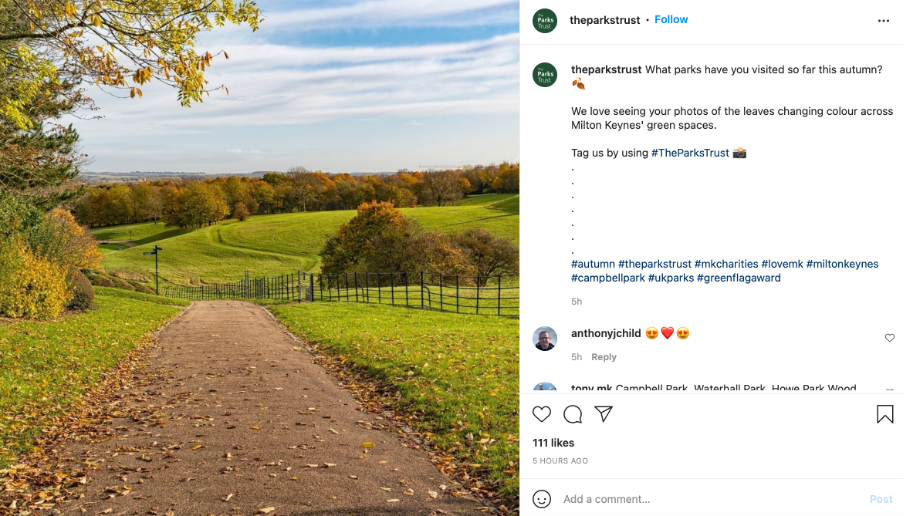Like the post with the heart icon
904x516 pixels.
coord(542,414)
